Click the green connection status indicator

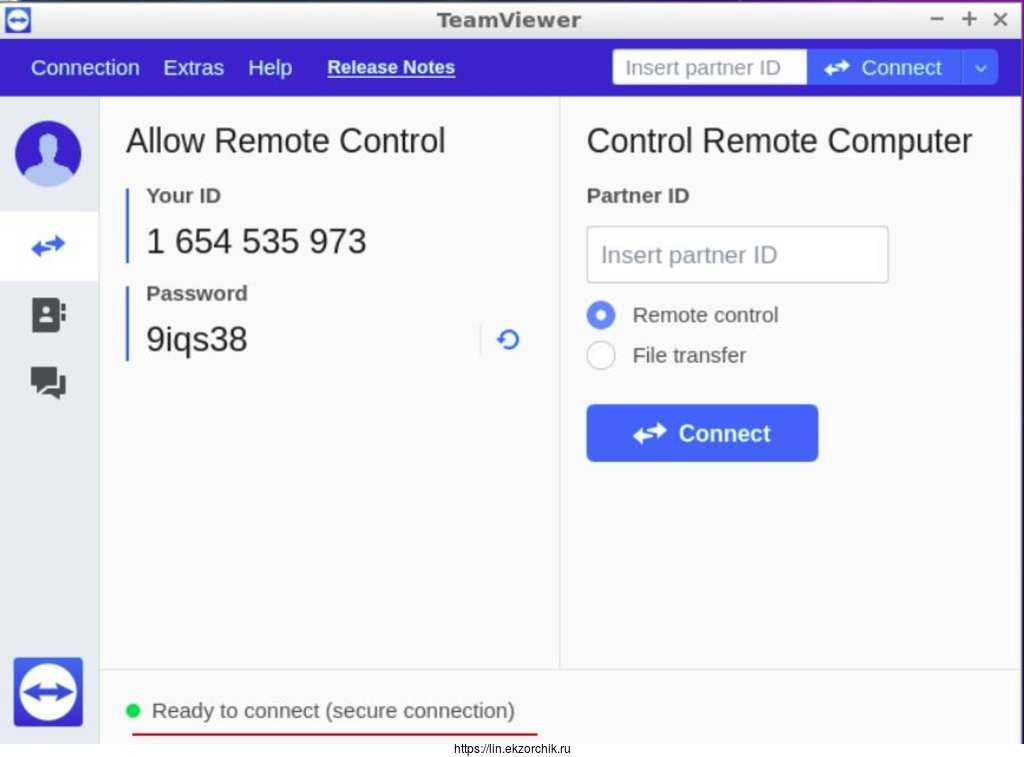(x=133, y=711)
